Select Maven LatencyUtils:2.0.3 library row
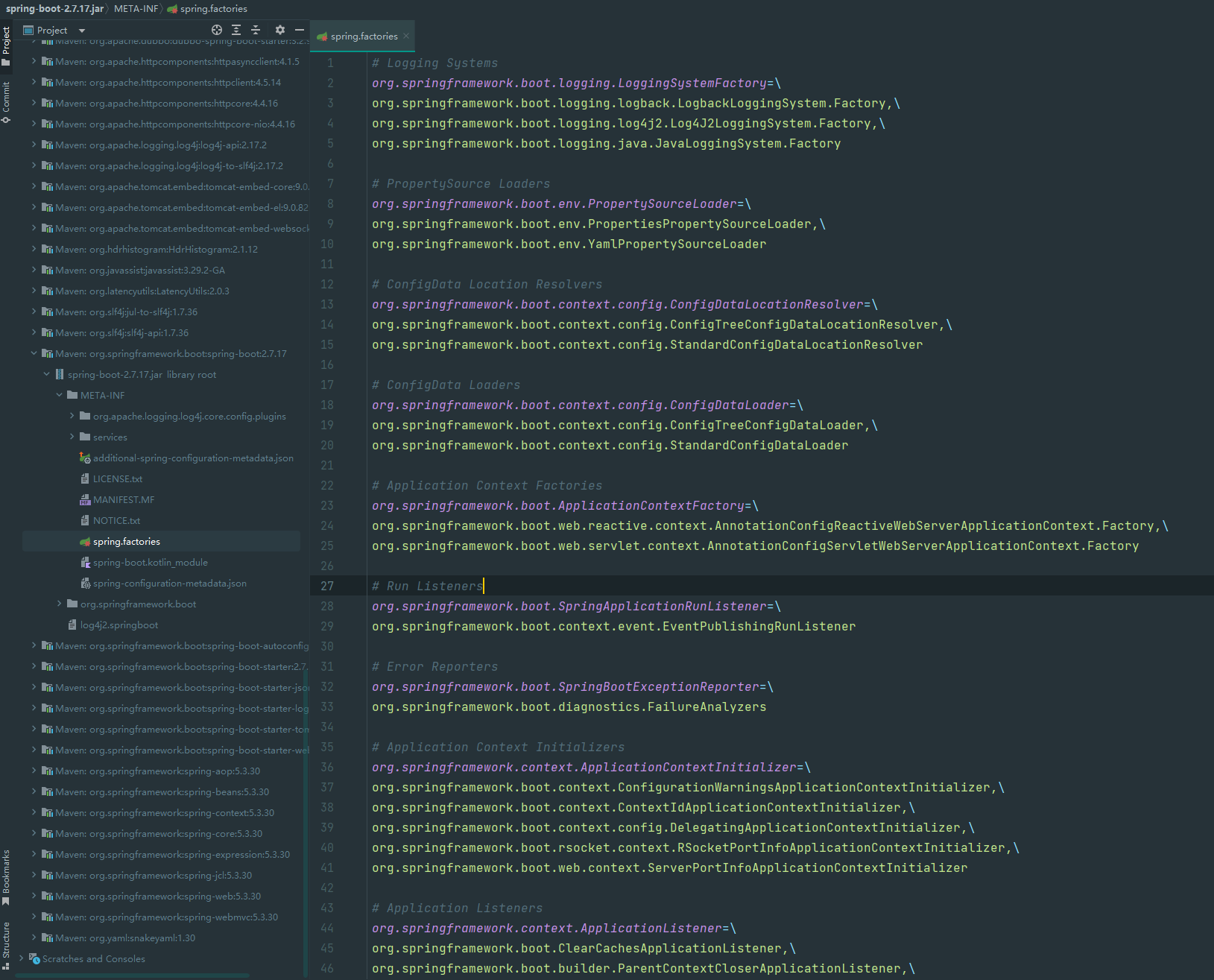The height and width of the screenshot is (980, 1214). coord(161,291)
